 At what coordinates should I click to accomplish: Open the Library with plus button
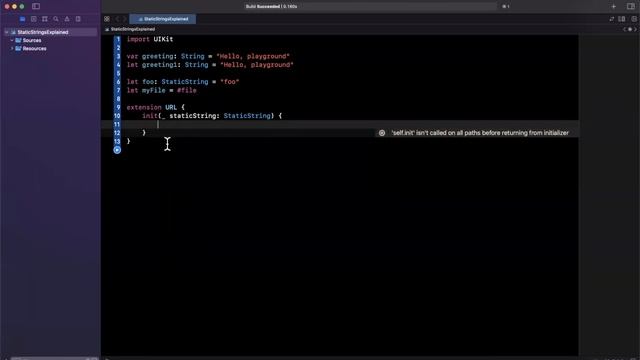click(613, 7)
